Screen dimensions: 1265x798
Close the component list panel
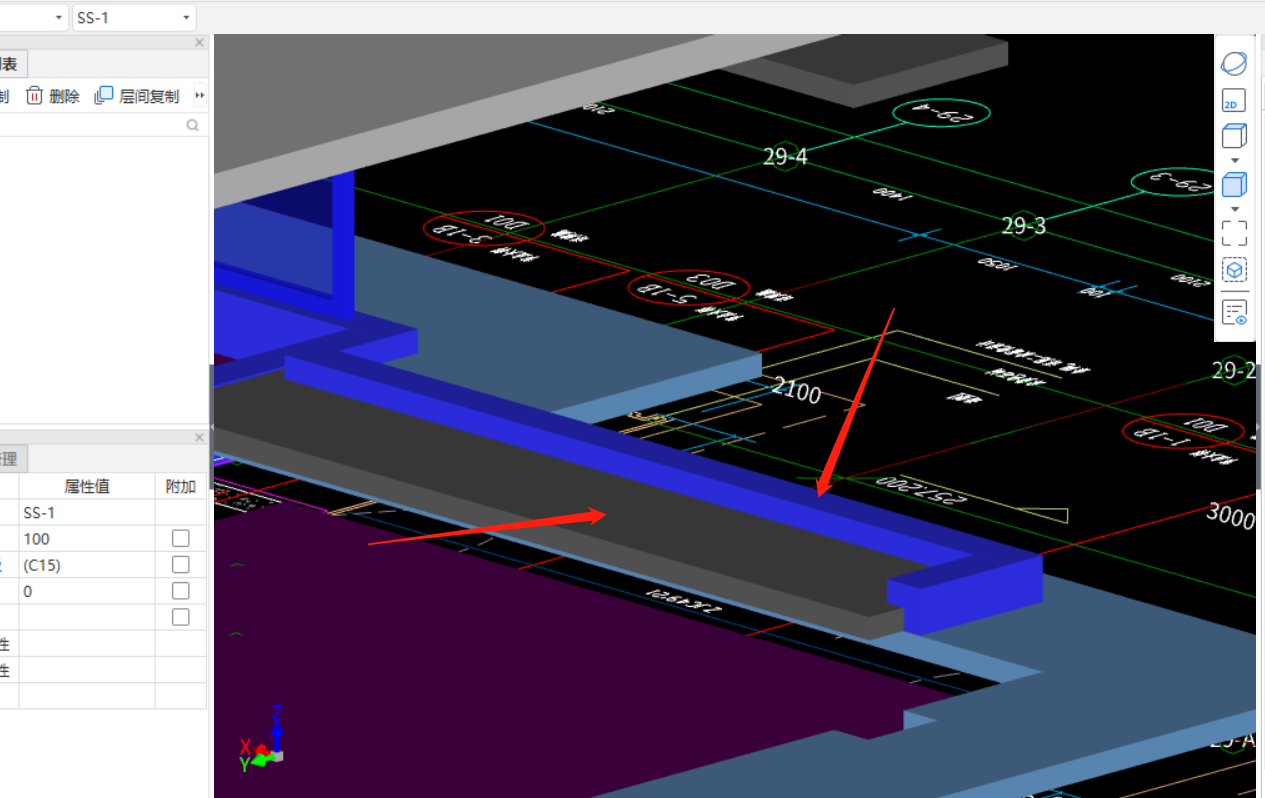pos(199,43)
